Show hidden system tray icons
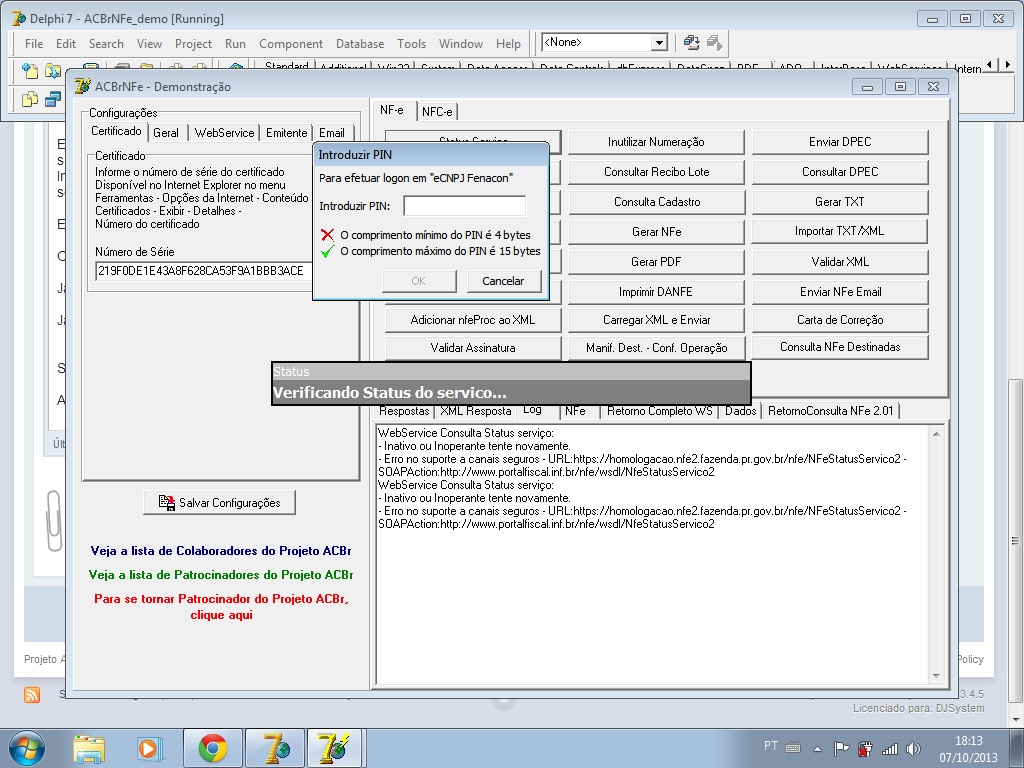This screenshot has width=1024, height=768. (817, 748)
